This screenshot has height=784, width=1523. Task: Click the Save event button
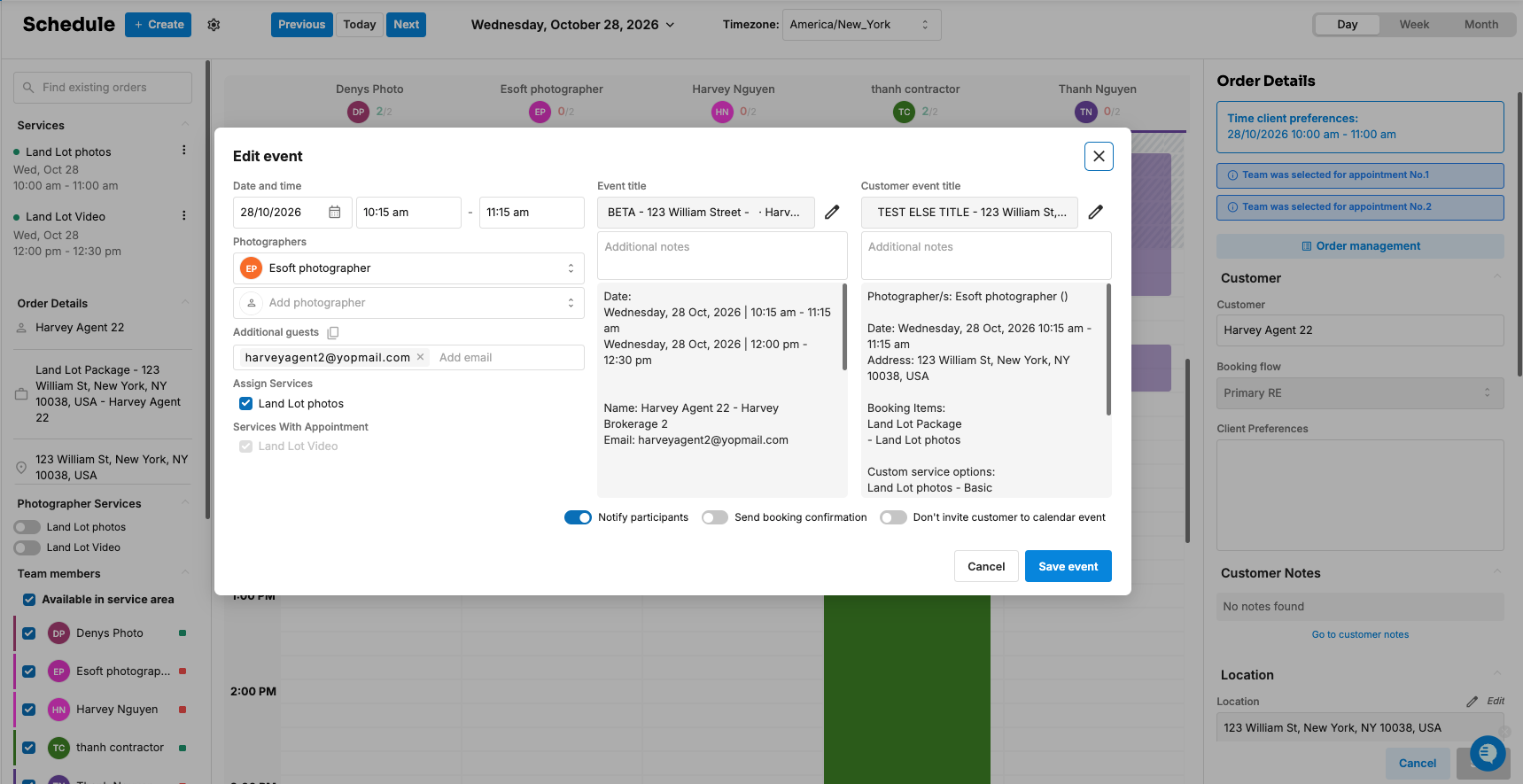tap(1068, 567)
